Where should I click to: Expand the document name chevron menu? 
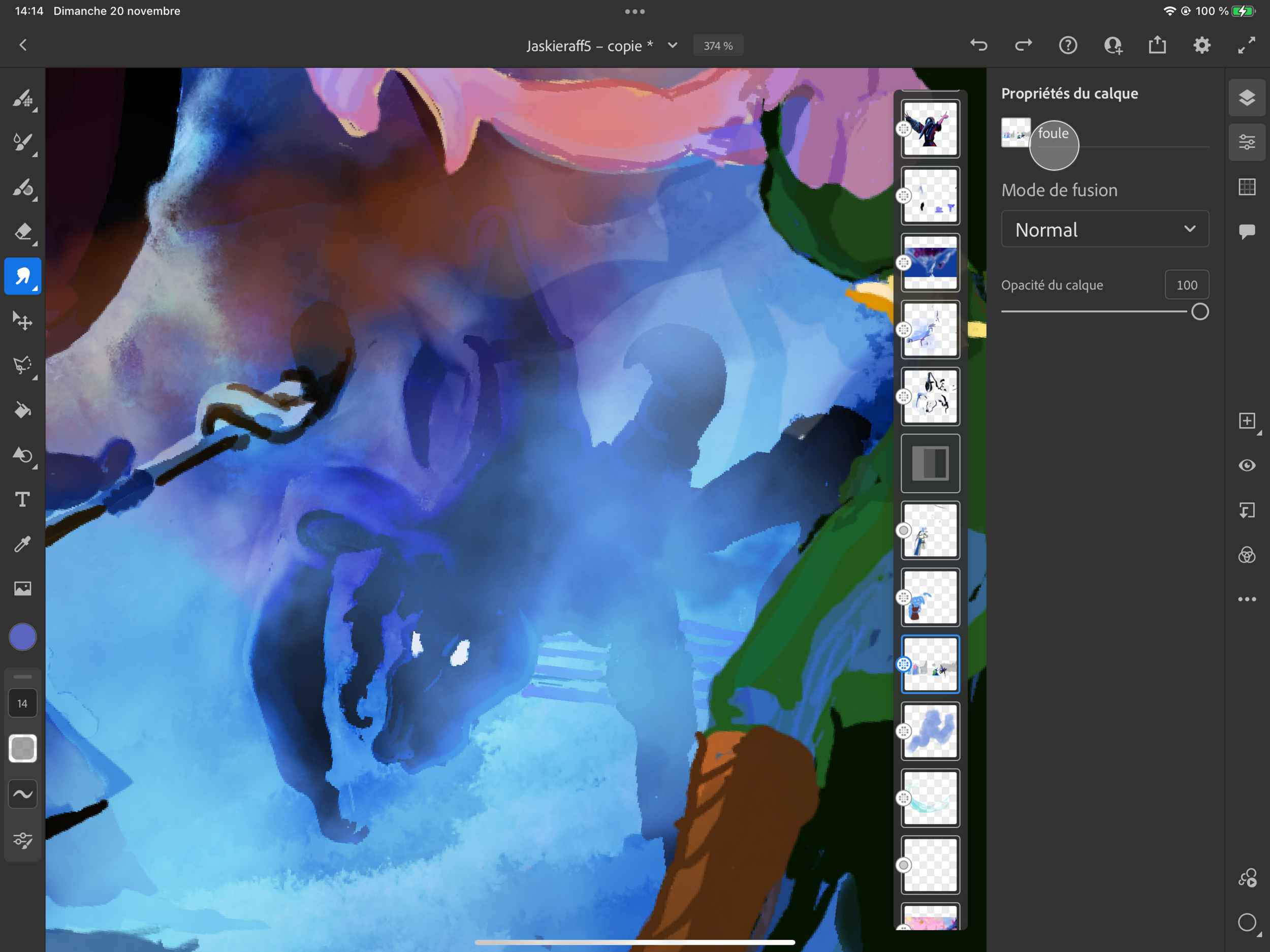[672, 45]
